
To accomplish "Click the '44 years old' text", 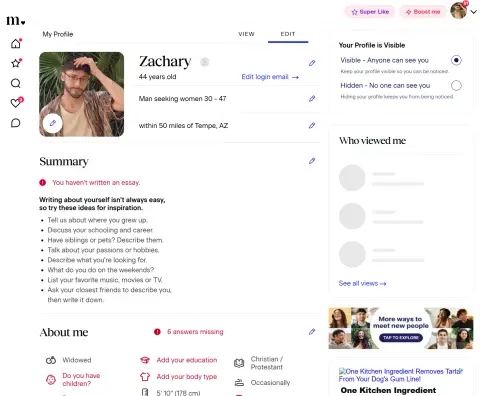I will (158, 77).
